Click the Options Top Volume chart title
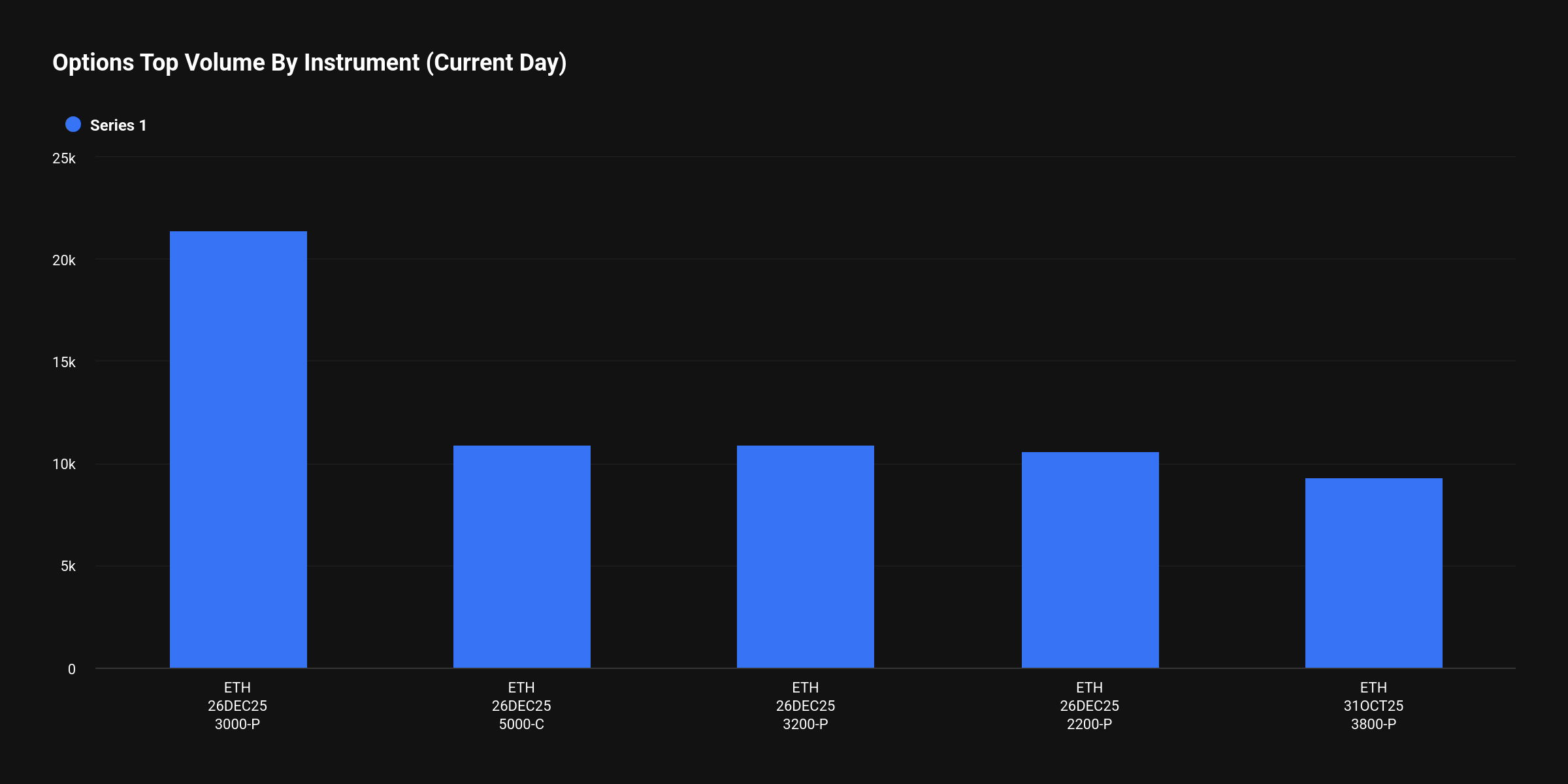Viewport: 1568px width, 784px height. [x=310, y=63]
